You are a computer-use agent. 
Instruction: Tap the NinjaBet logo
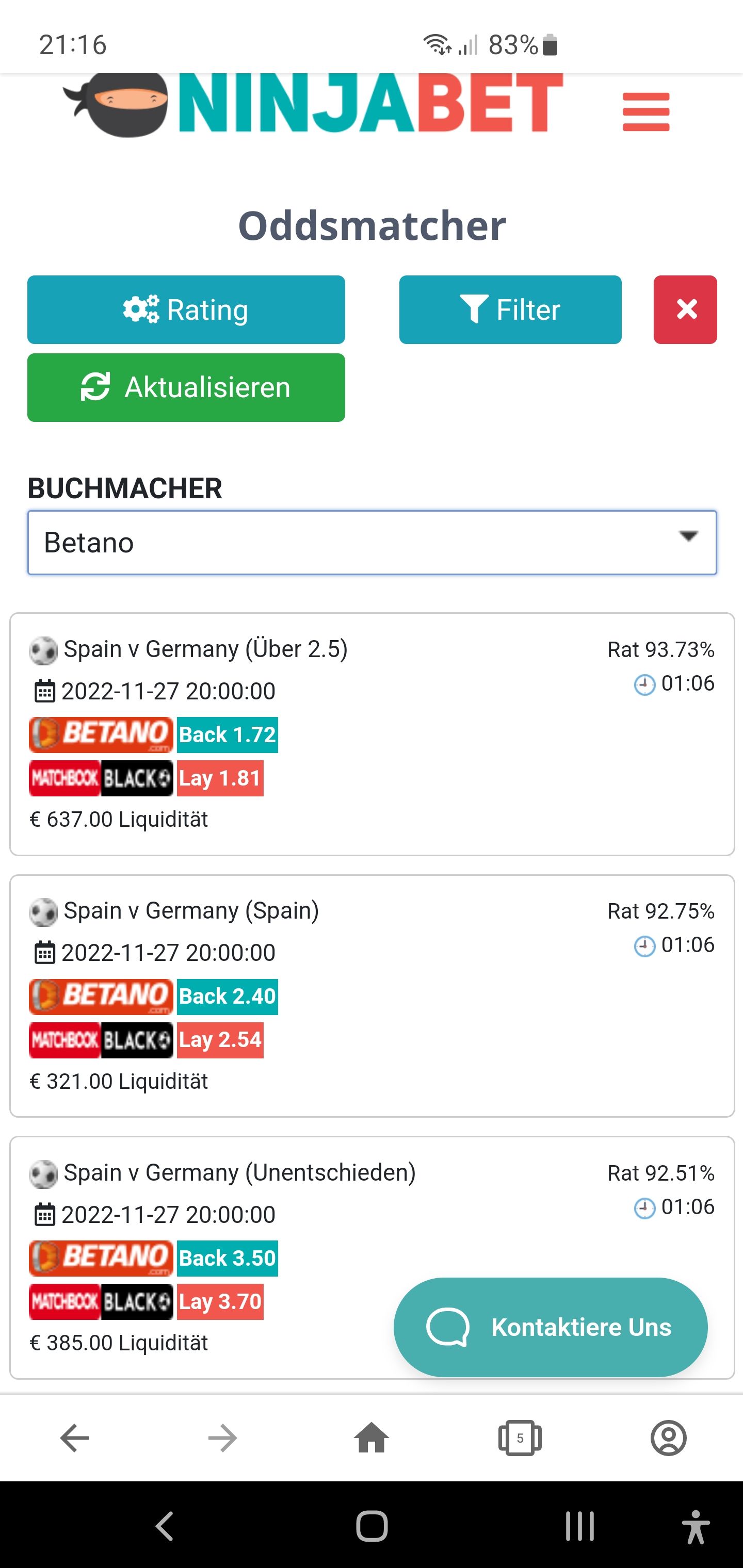tap(313, 104)
